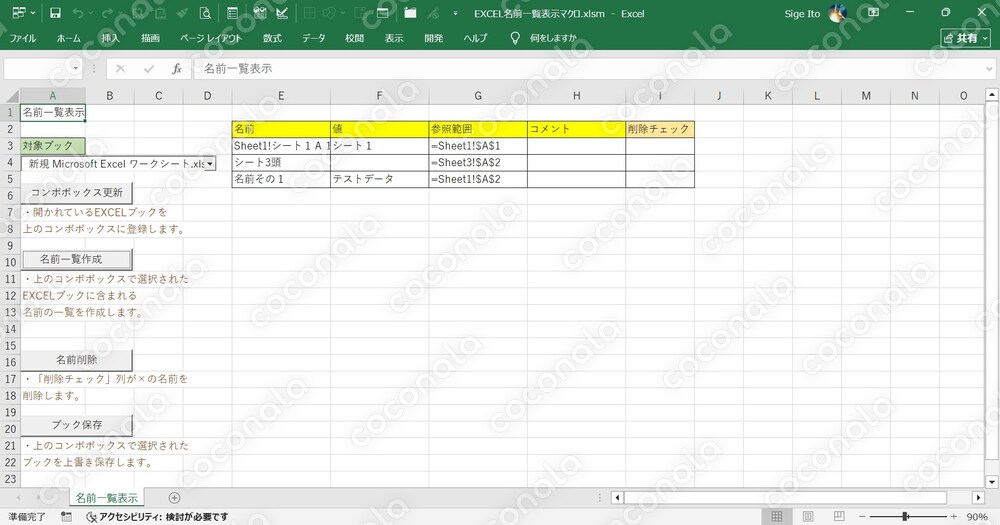Select column G header
The width and height of the screenshot is (1000, 525).
tap(478, 96)
